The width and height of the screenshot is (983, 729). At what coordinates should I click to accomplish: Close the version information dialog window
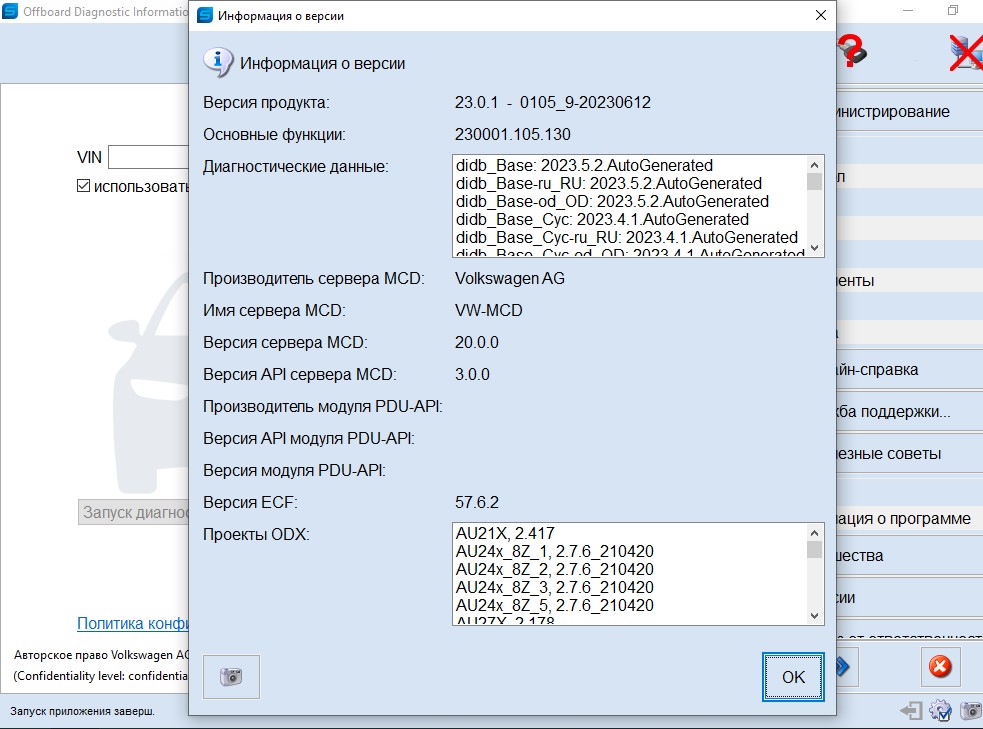click(x=820, y=16)
